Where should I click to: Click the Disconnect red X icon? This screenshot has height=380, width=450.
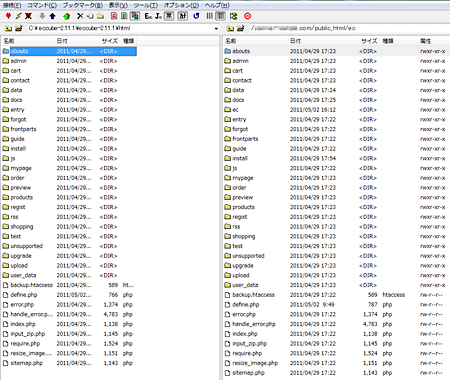[x=29, y=16]
